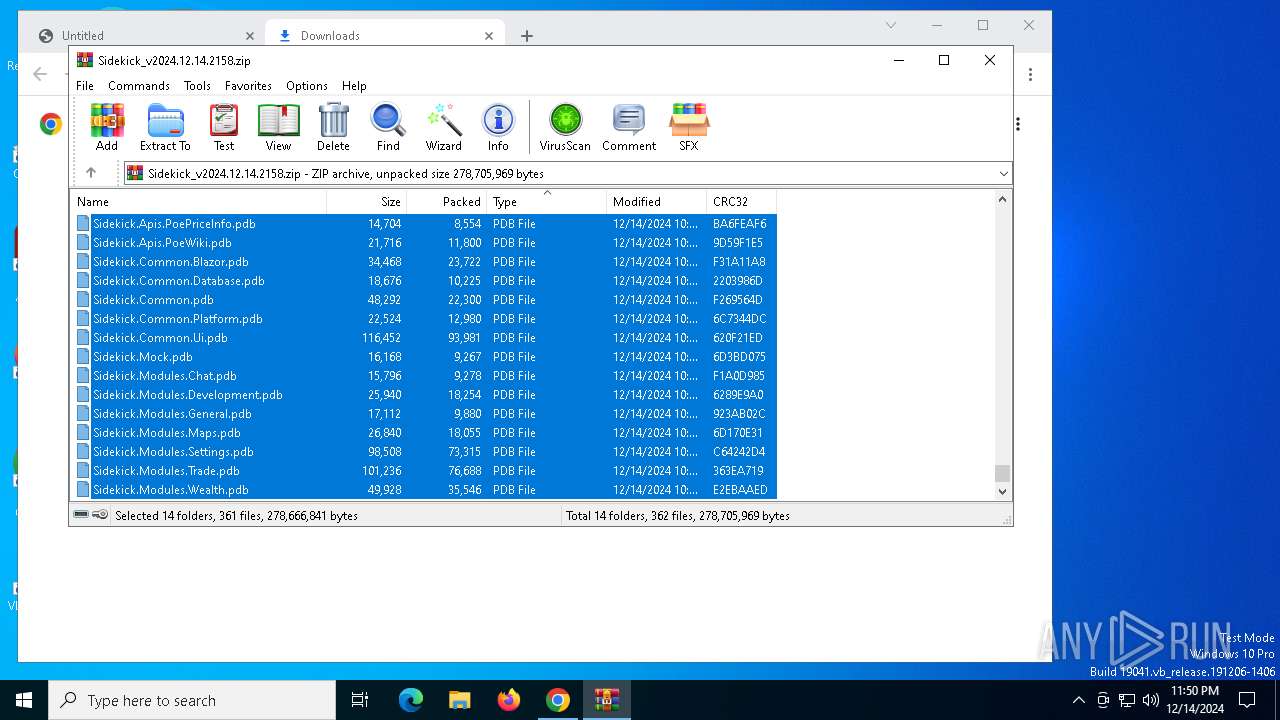Run the Test archive tool
This screenshot has height=720, width=1280.
(x=224, y=127)
